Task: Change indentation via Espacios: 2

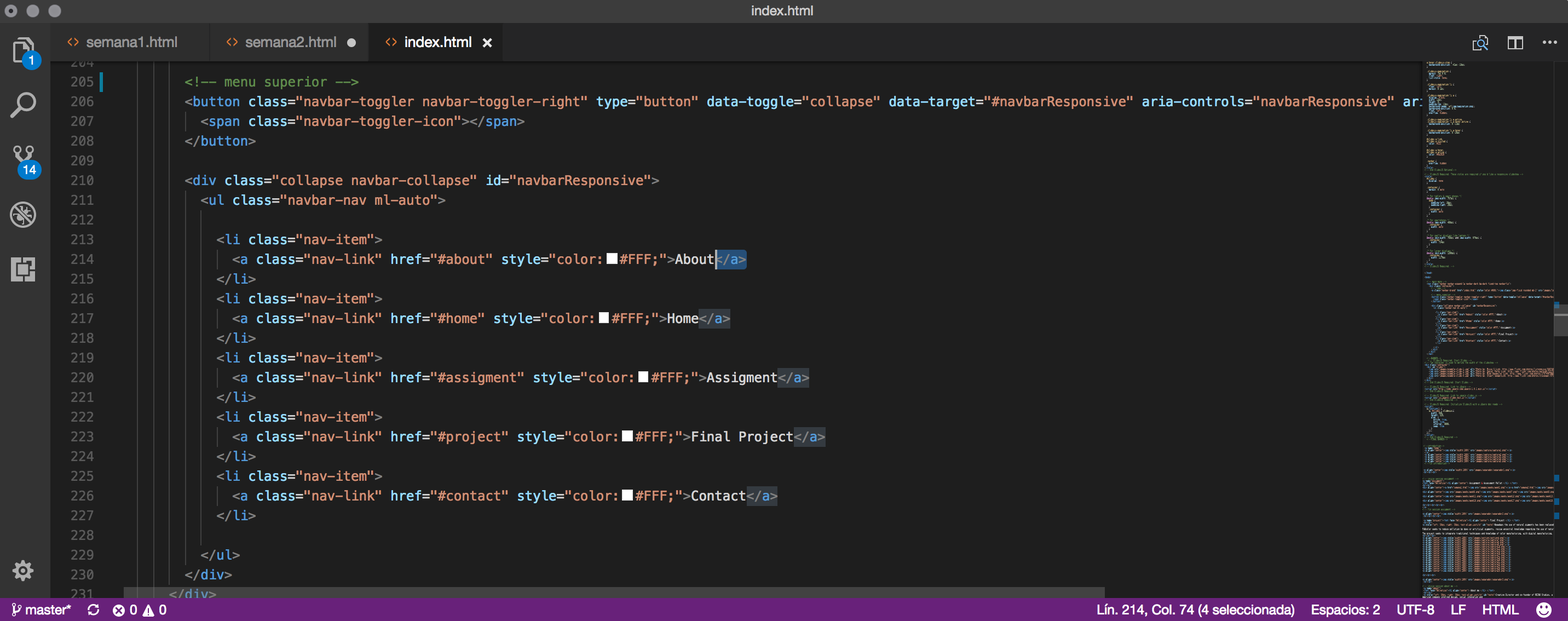Action: pyautogui.click(x=1345, y=610)
